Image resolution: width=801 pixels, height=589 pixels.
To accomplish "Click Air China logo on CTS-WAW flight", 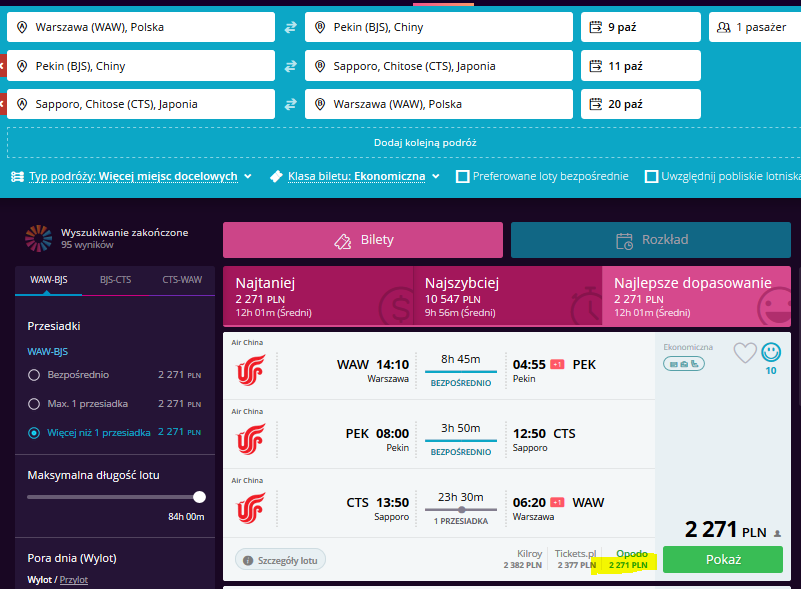I will [251, 507].
